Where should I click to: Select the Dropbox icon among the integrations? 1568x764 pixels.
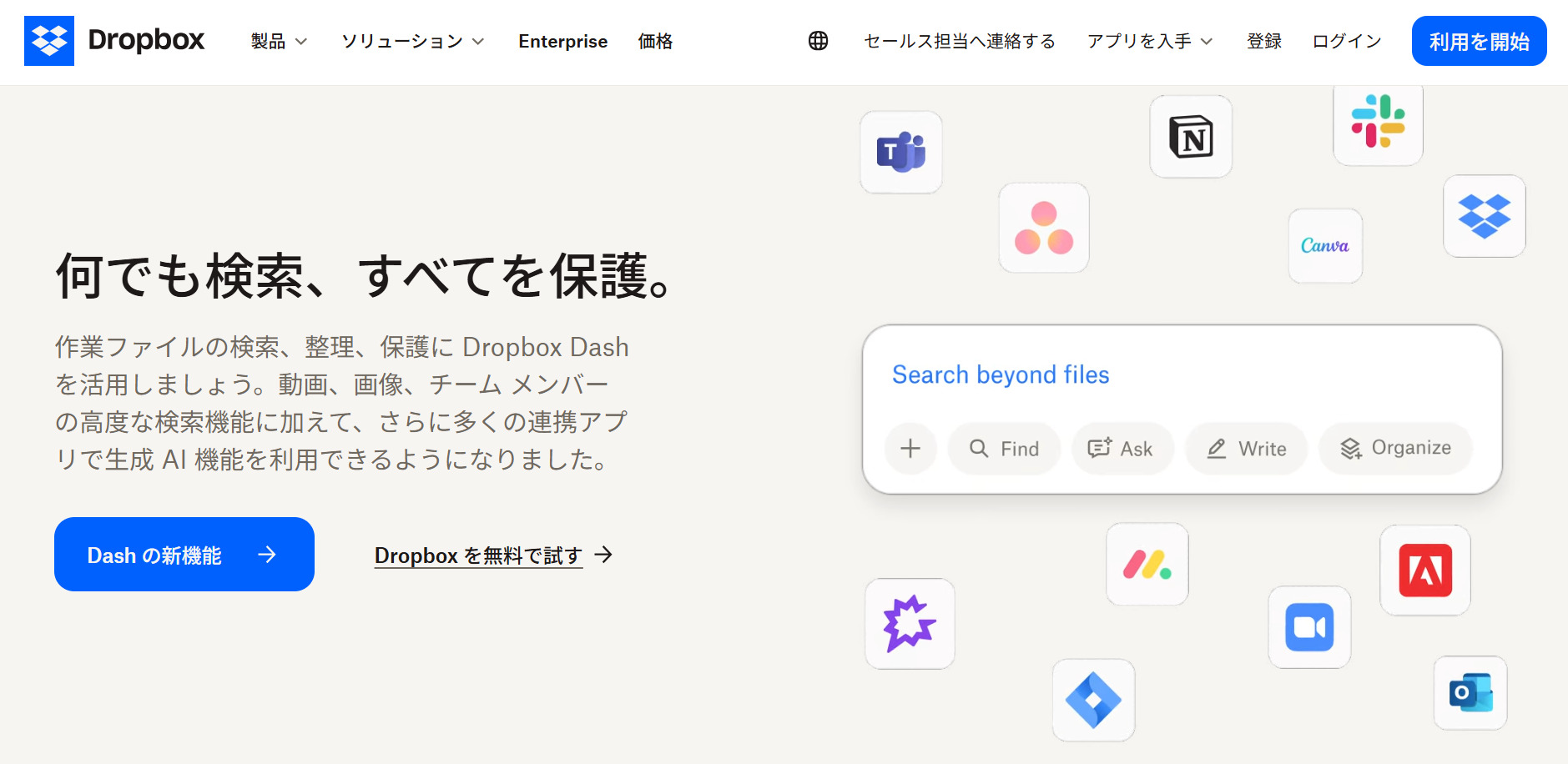(x=1483, y=216)
